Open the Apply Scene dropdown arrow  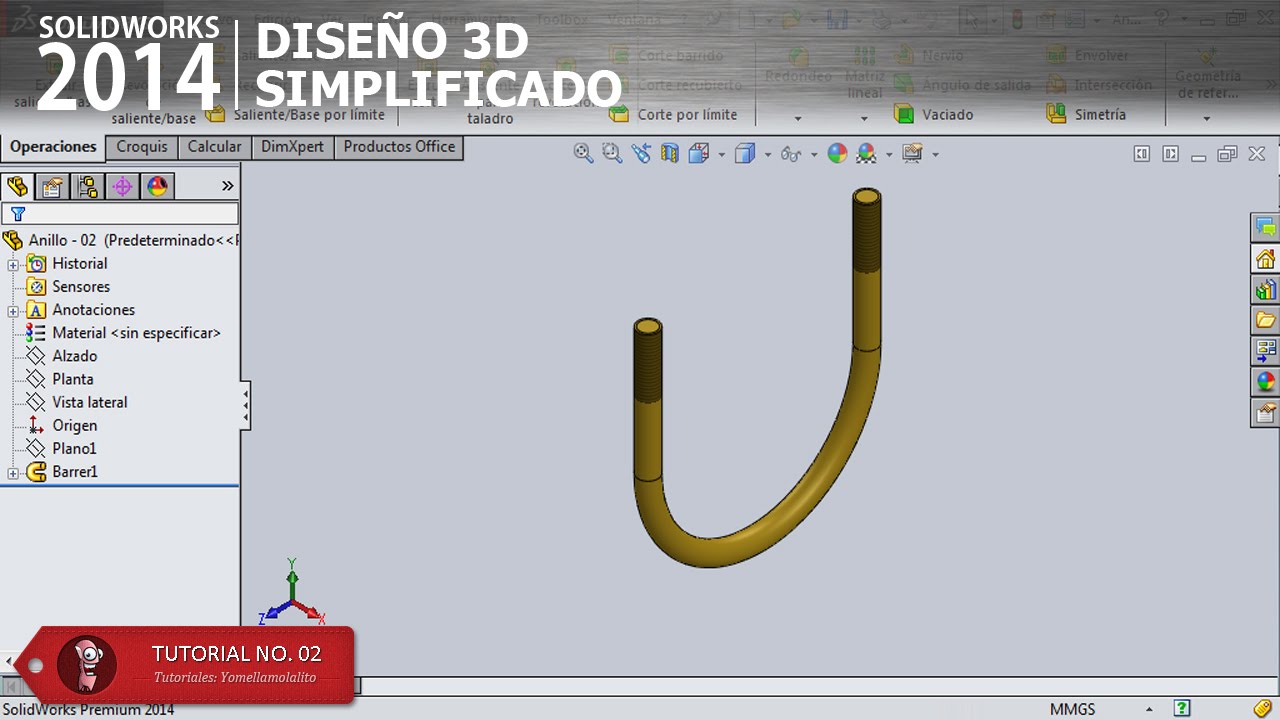889,154
